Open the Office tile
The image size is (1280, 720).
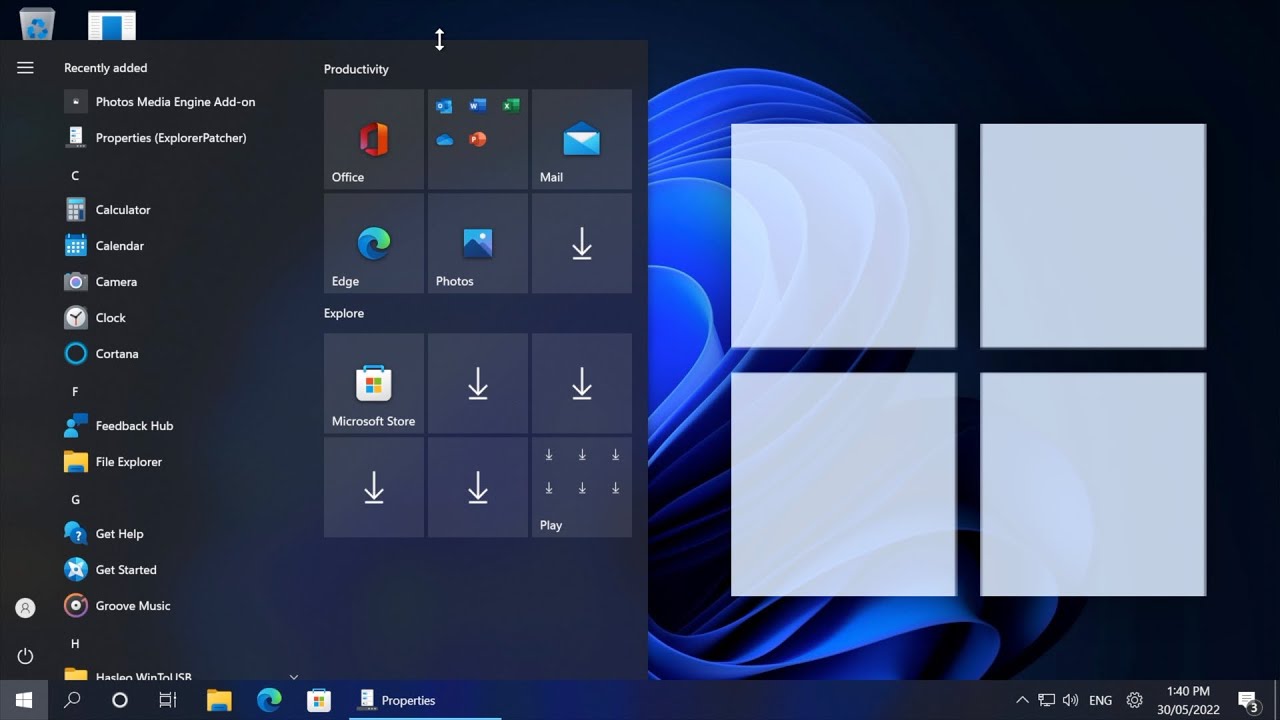click(374, 139)
